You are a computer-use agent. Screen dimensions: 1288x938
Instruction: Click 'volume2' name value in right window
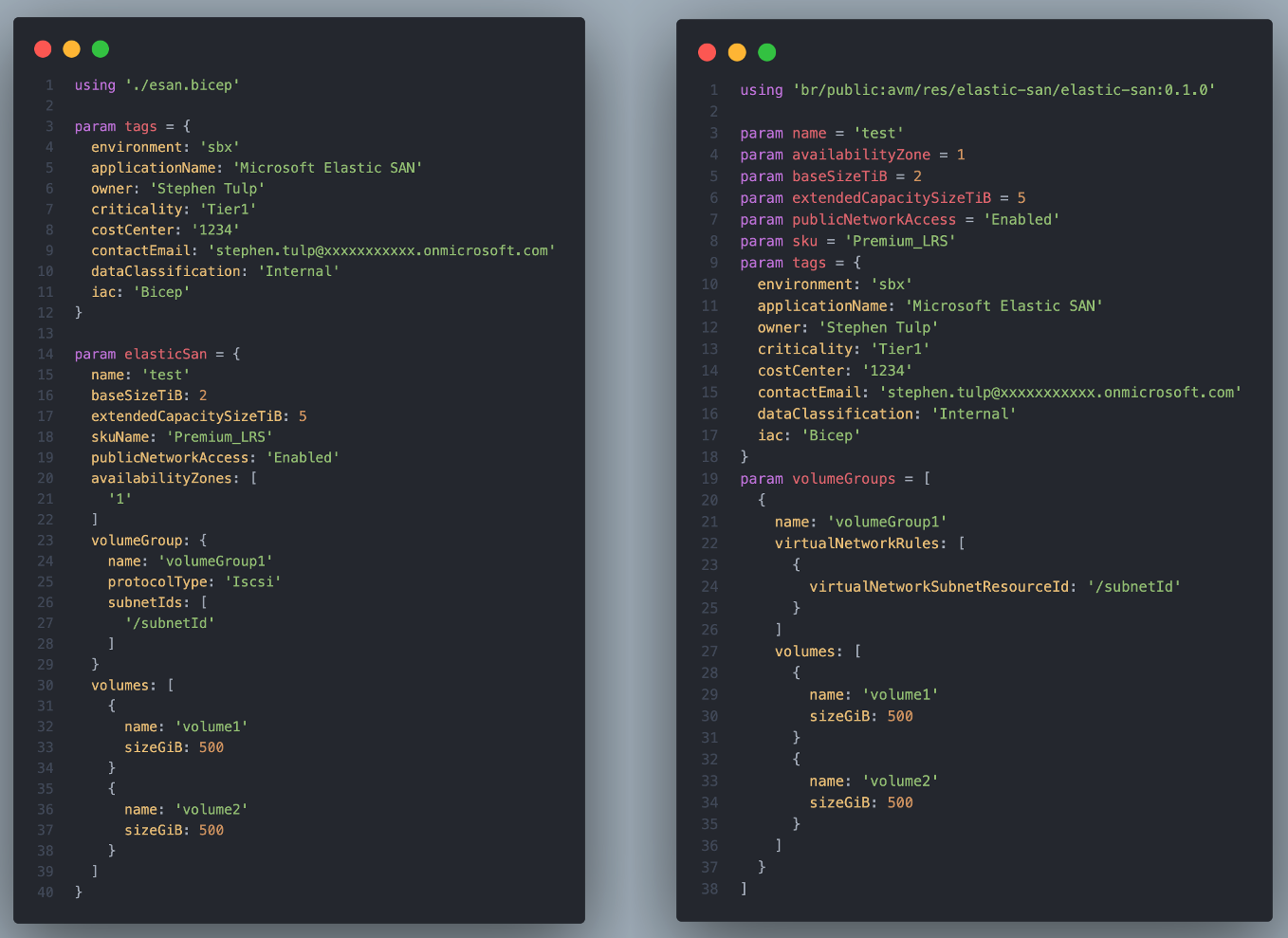coord(900,782)
